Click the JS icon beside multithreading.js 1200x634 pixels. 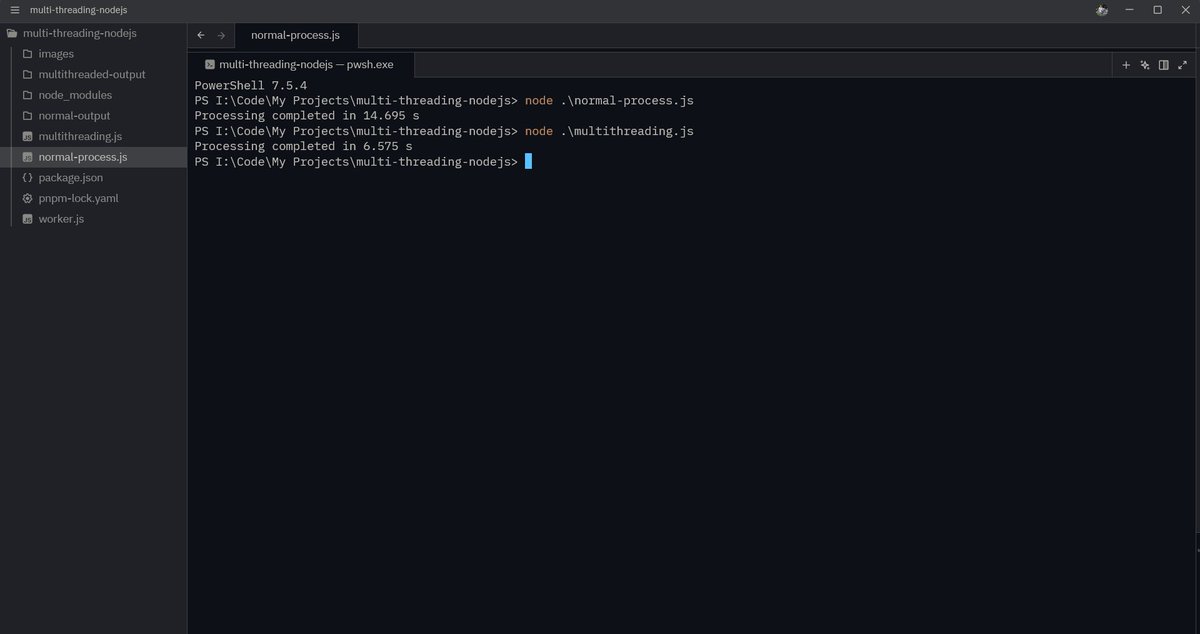(28, 136)
